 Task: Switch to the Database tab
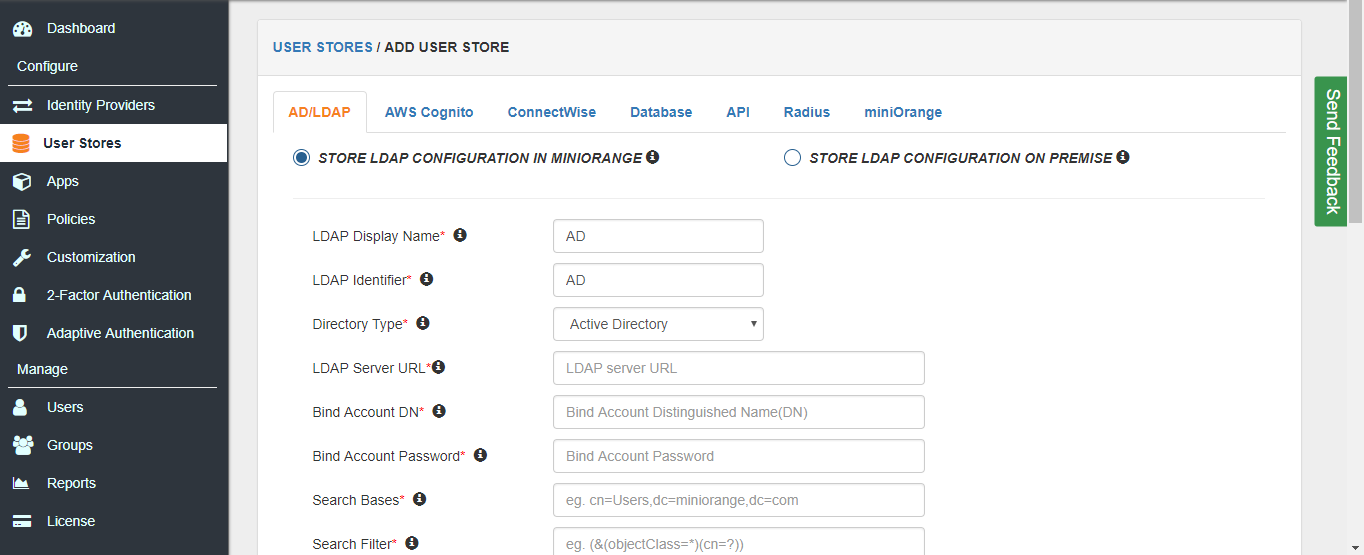pos(661,112)
